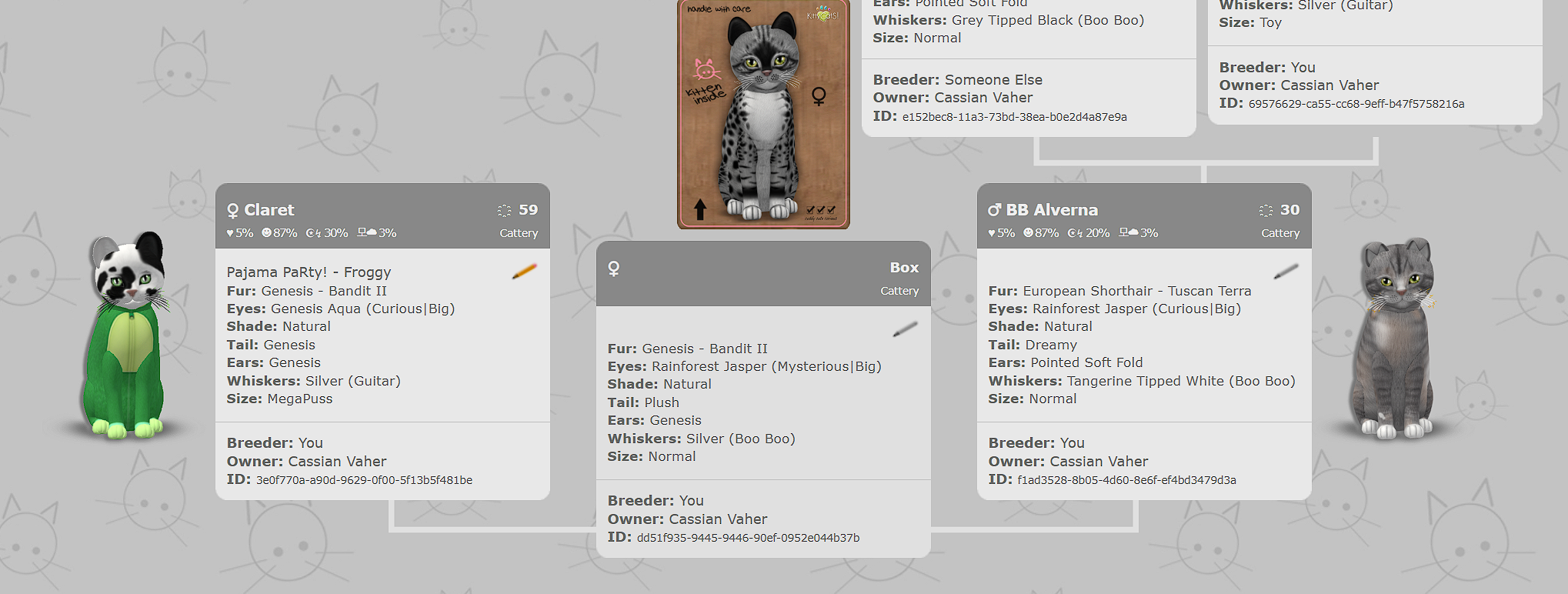
Task: Open the green Froggy pajama cat image
Action: (x=129, y=335)
